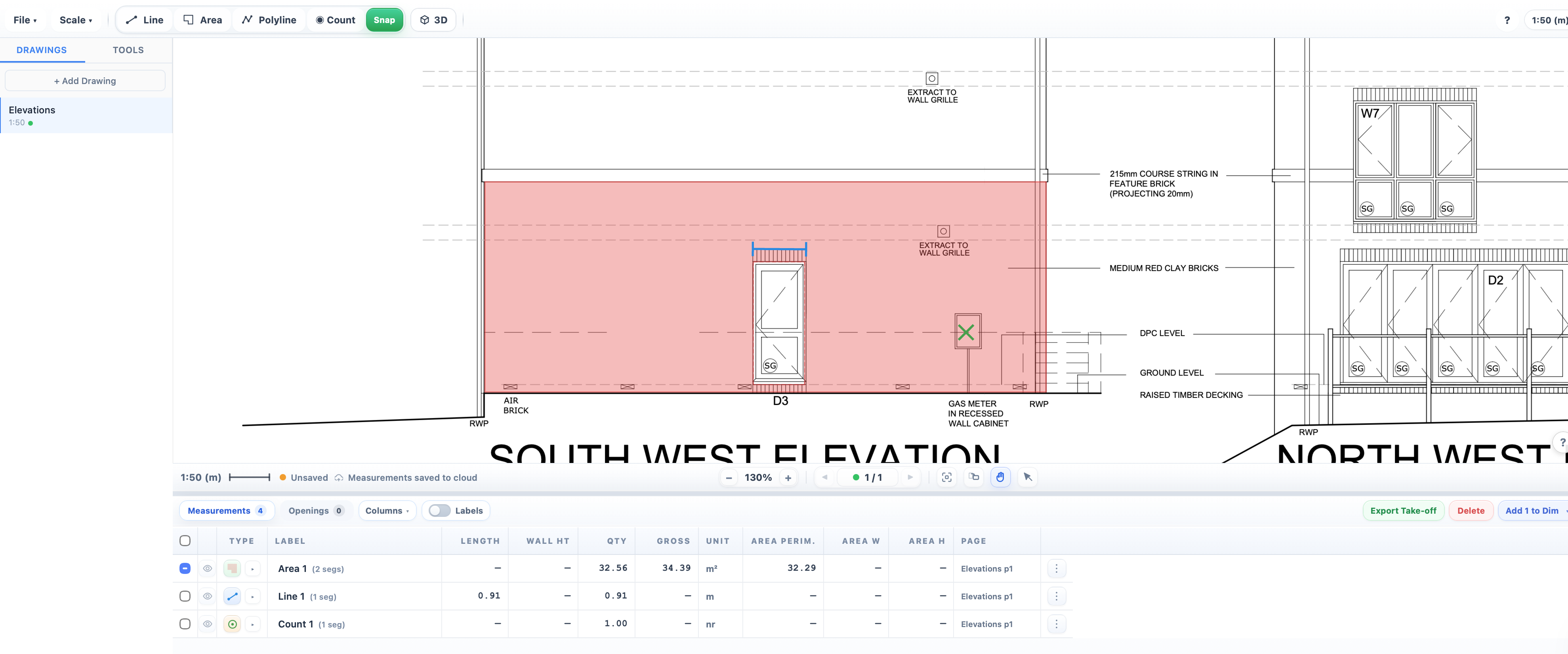Click the Area 1 type color swatch
This screenshot has height=654, width=1568.
tap(232, 568)
